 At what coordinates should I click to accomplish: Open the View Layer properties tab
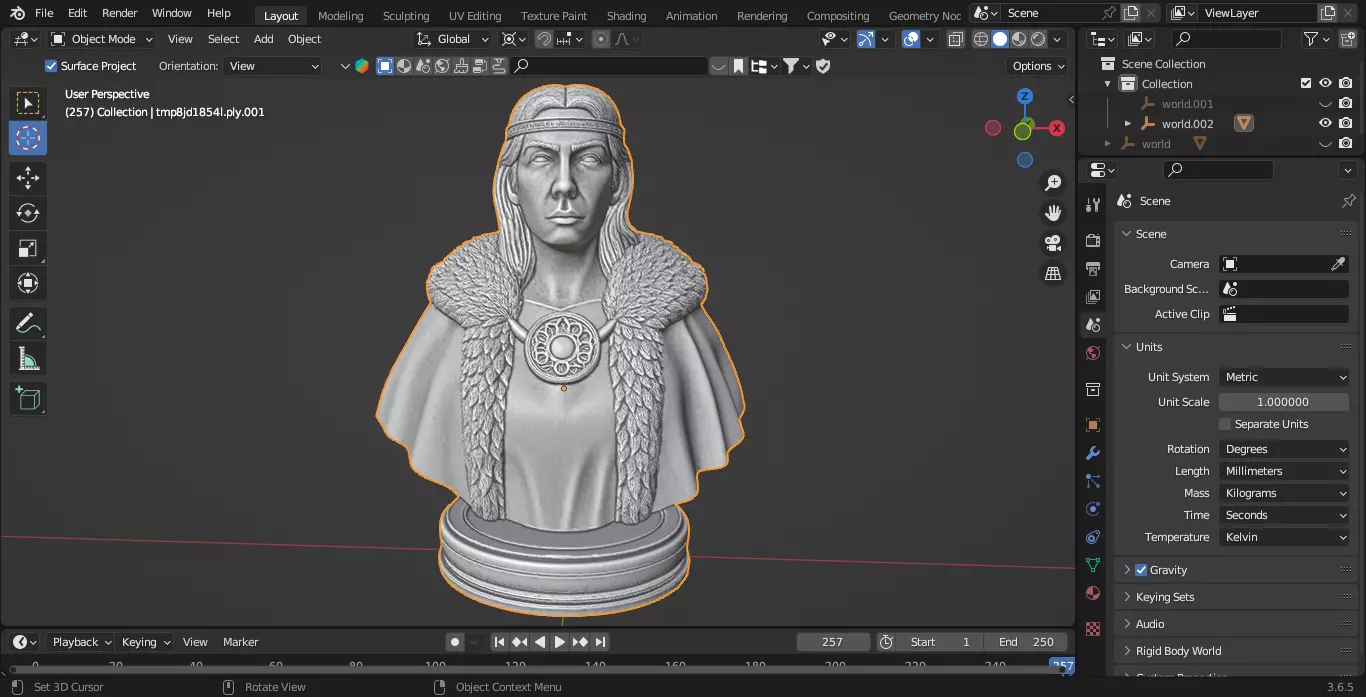1093,297
